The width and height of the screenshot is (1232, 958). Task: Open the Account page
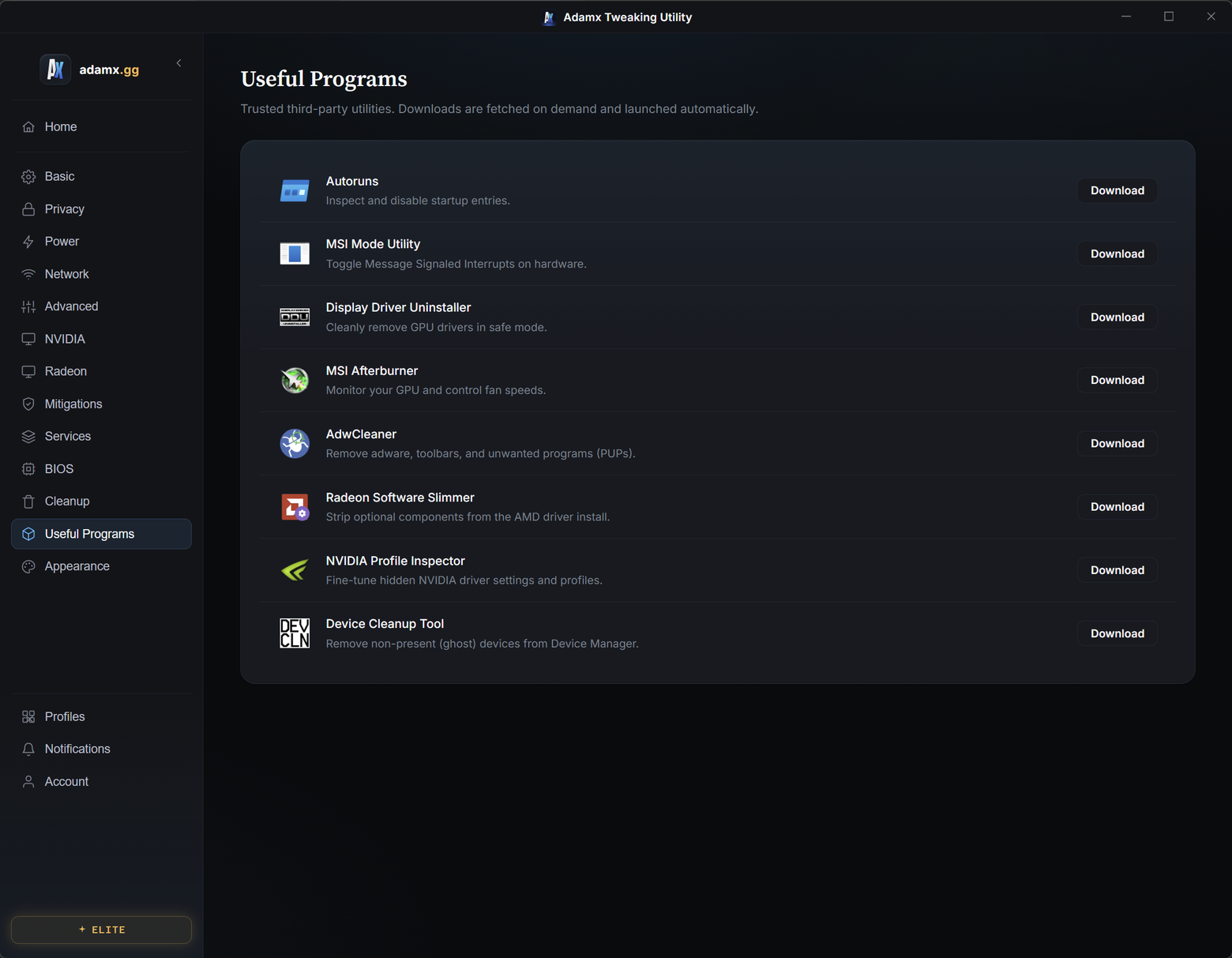pyautogui.click(x=101, y=782)
